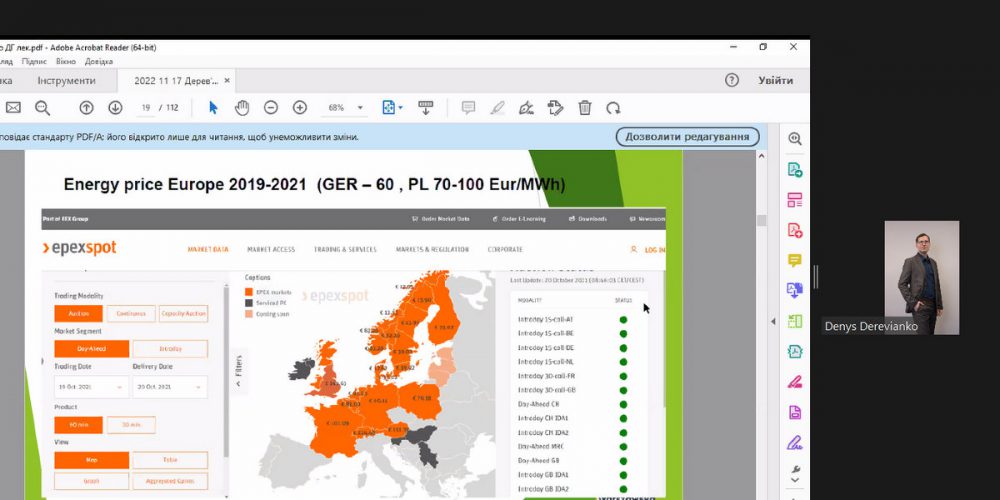
Task: Go to the next page arrow
Action: (x=115, y=108)
